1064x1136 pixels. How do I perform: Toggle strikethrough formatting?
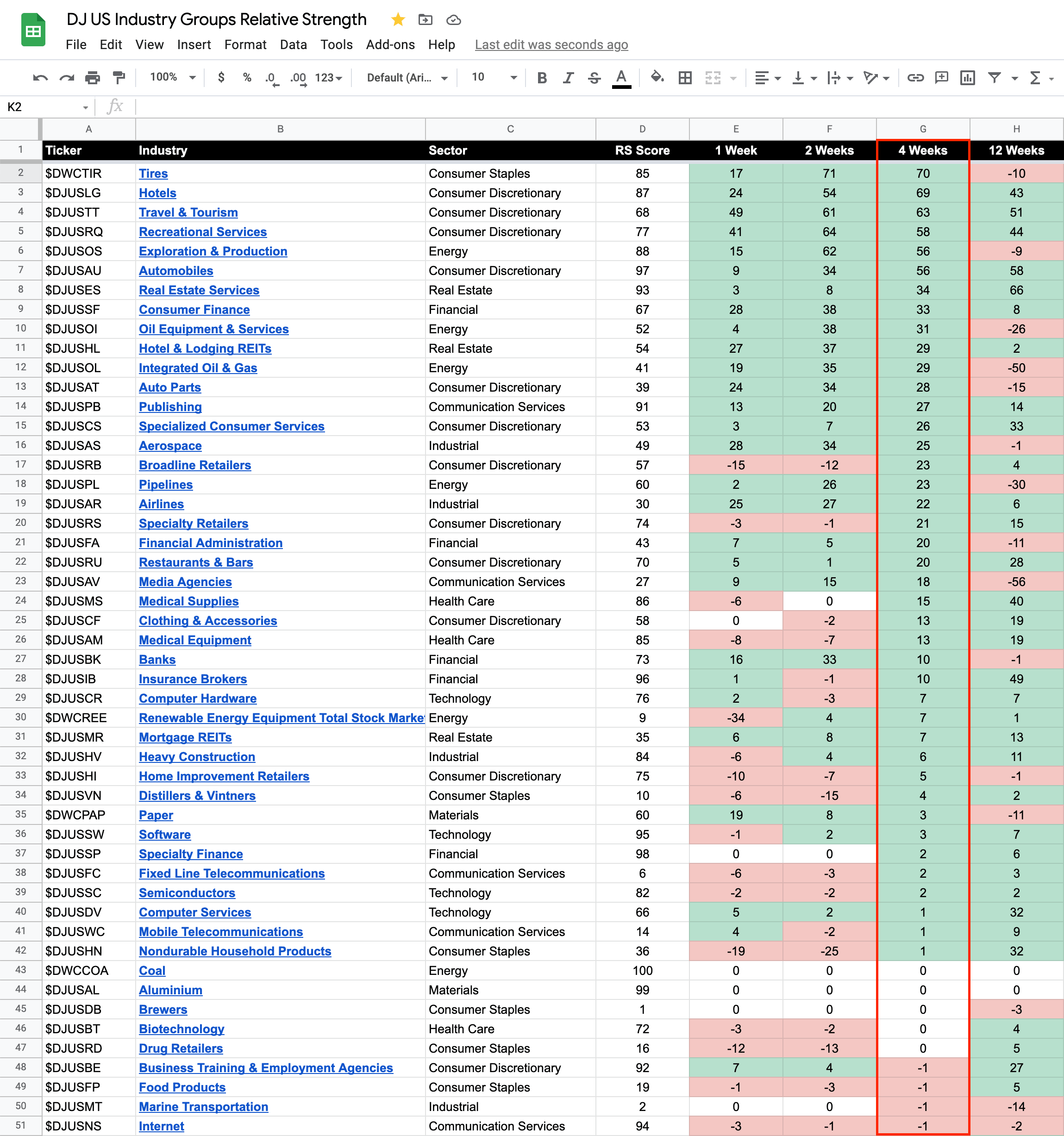click(595, 78)
